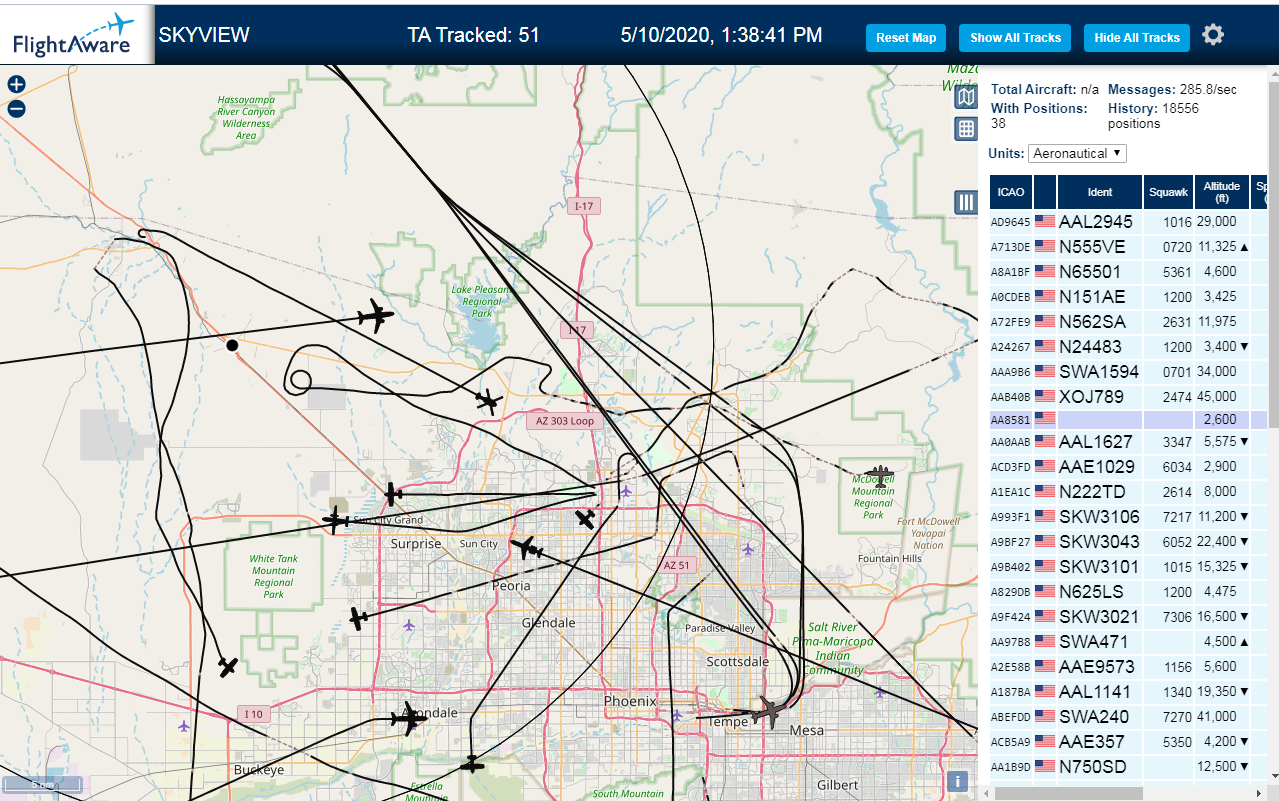Image resolution: width=1279 pixels, height=801 pixels.
Task: Select aircraft icon north of I 10 label
Action: tap(228, 667)
